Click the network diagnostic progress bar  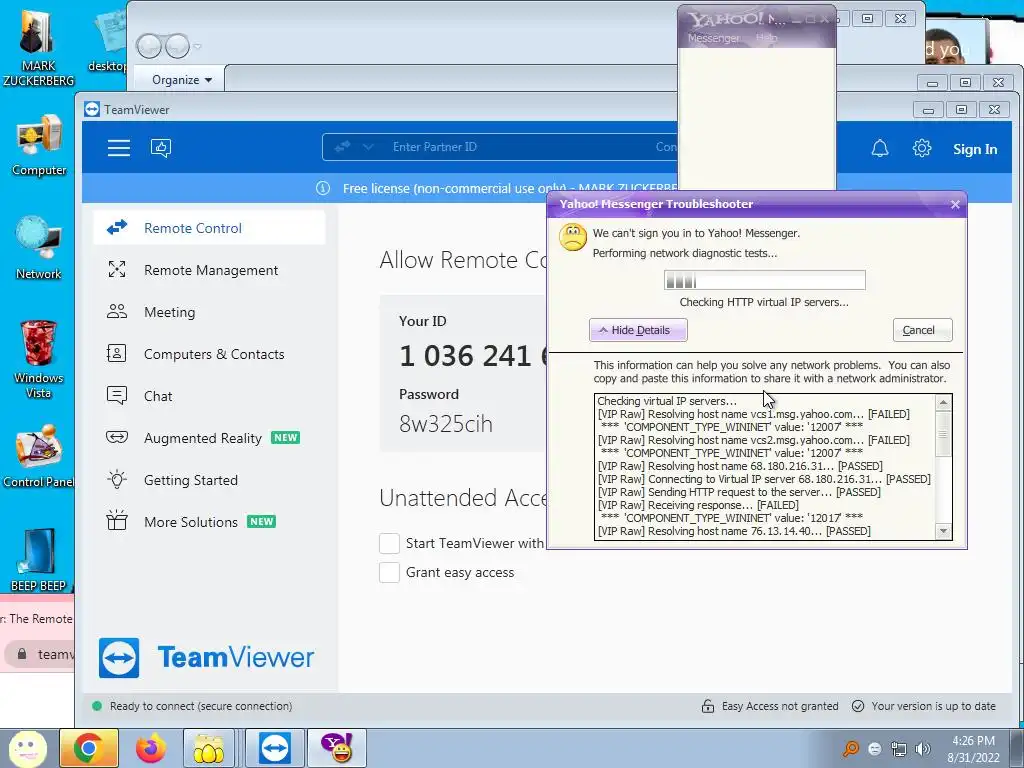(x=765, y=280)
